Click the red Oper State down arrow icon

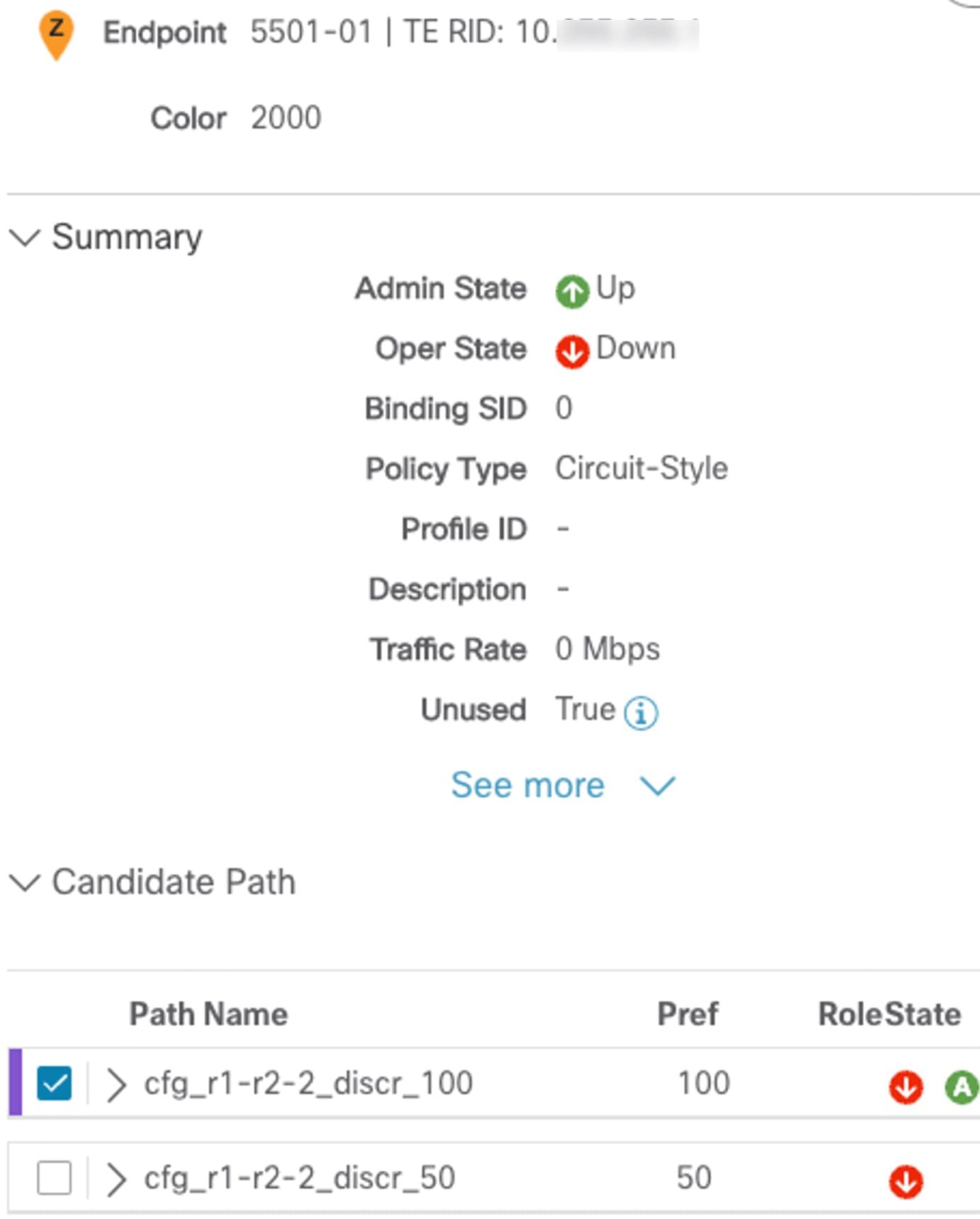point(571,348)
